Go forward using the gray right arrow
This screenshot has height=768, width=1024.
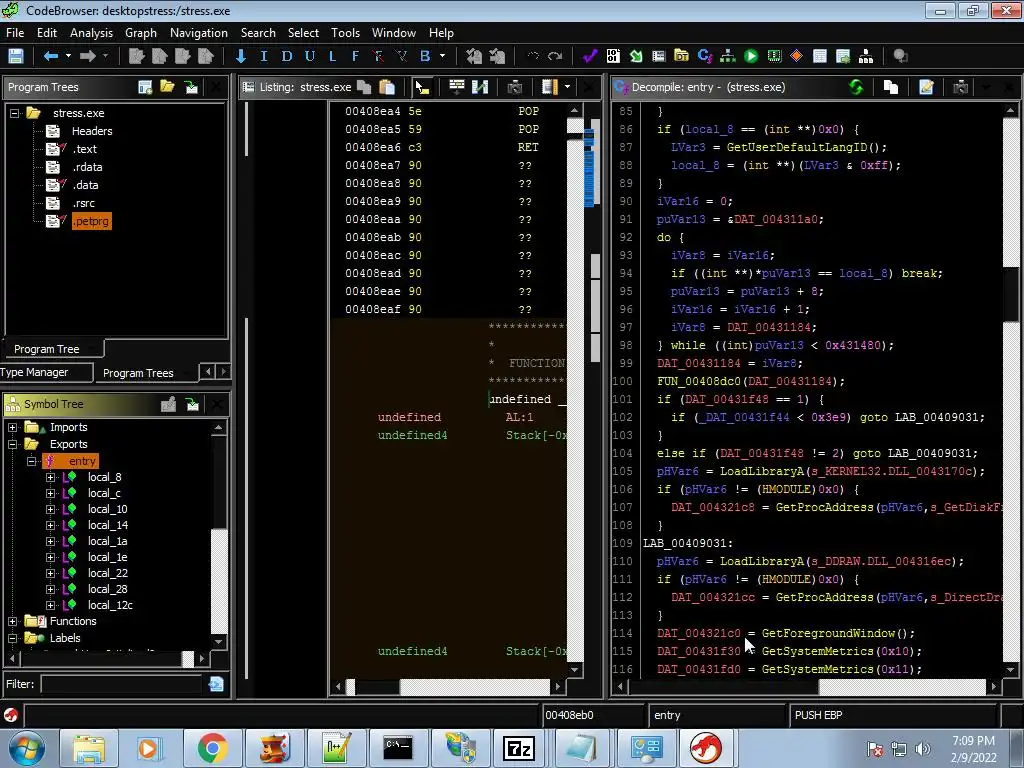click(88, 56)
